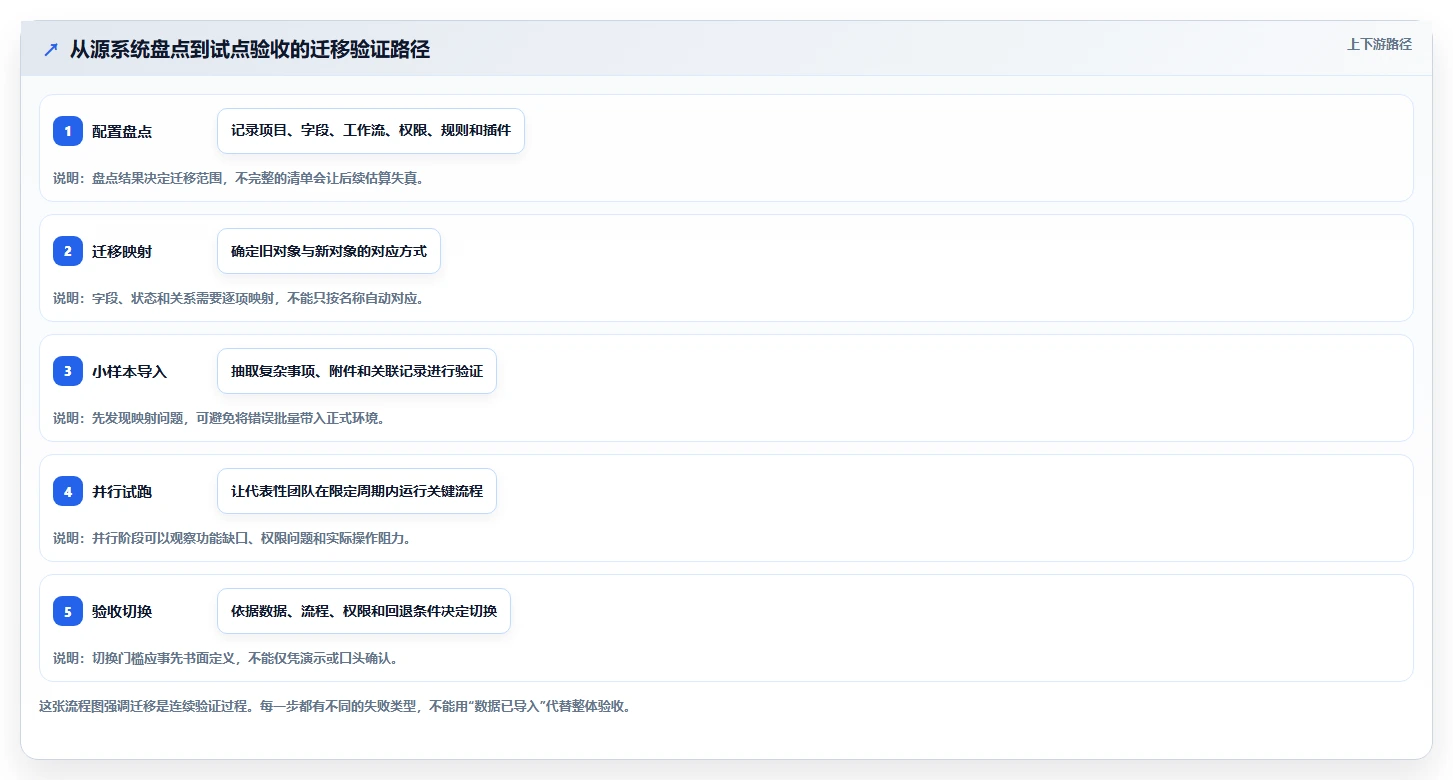Screen dimensions: 1453x780
Task: Click the 依据数据、流程、权限和回退条件 box
Action: [x=364, y=611]
